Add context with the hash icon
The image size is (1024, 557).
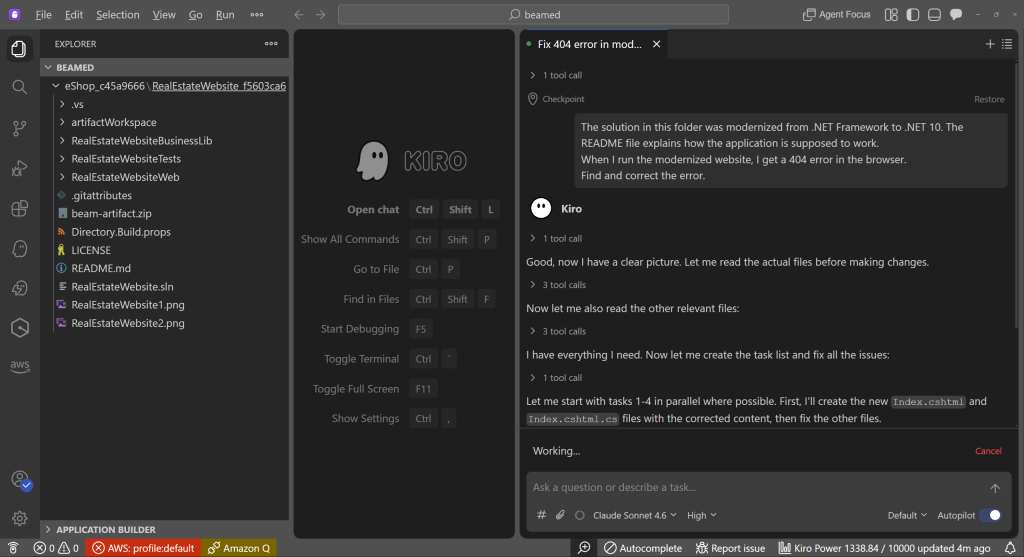pyautogui.click(x=541, y=515)
